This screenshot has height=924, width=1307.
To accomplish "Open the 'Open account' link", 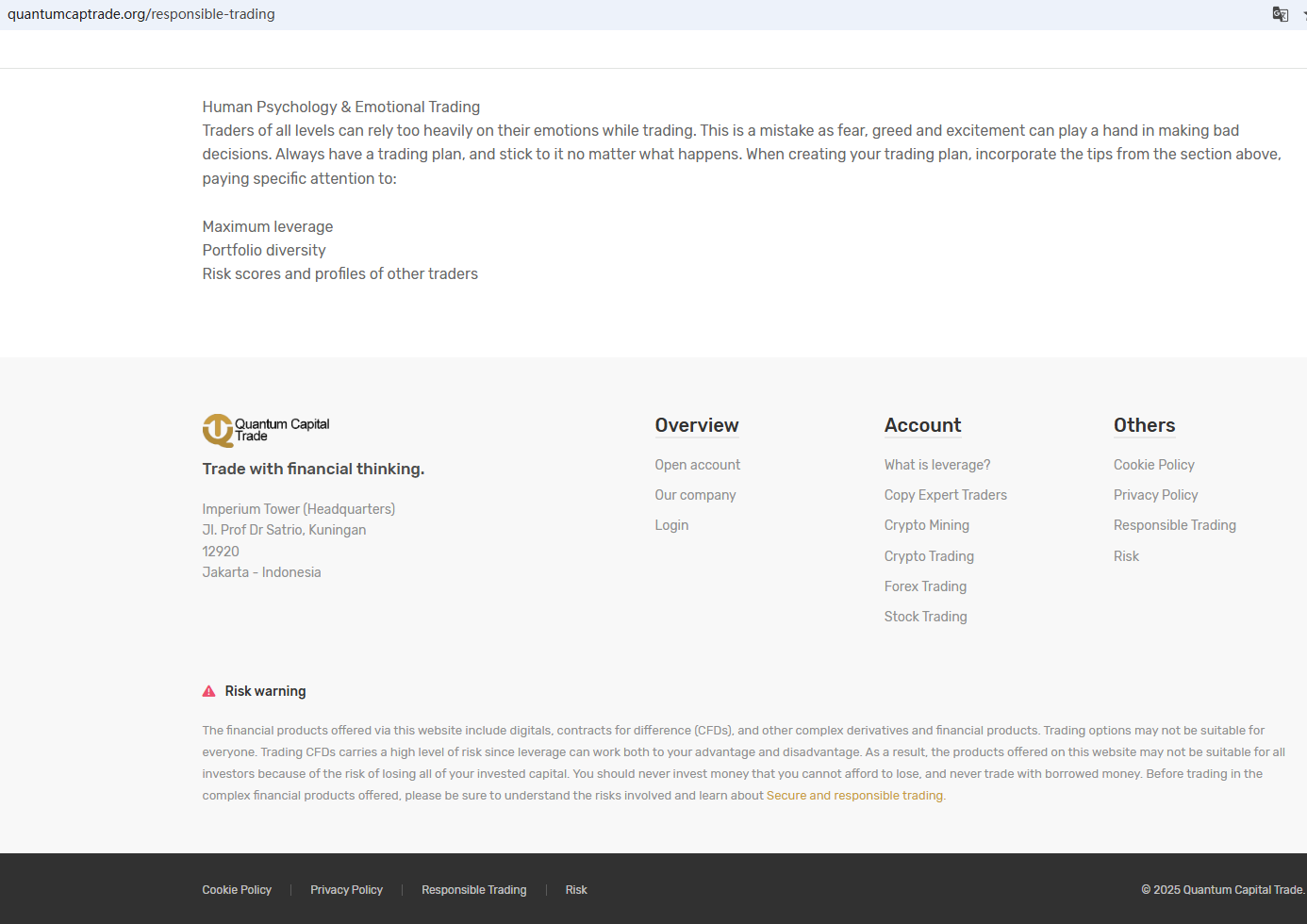I will pos(697,465).
